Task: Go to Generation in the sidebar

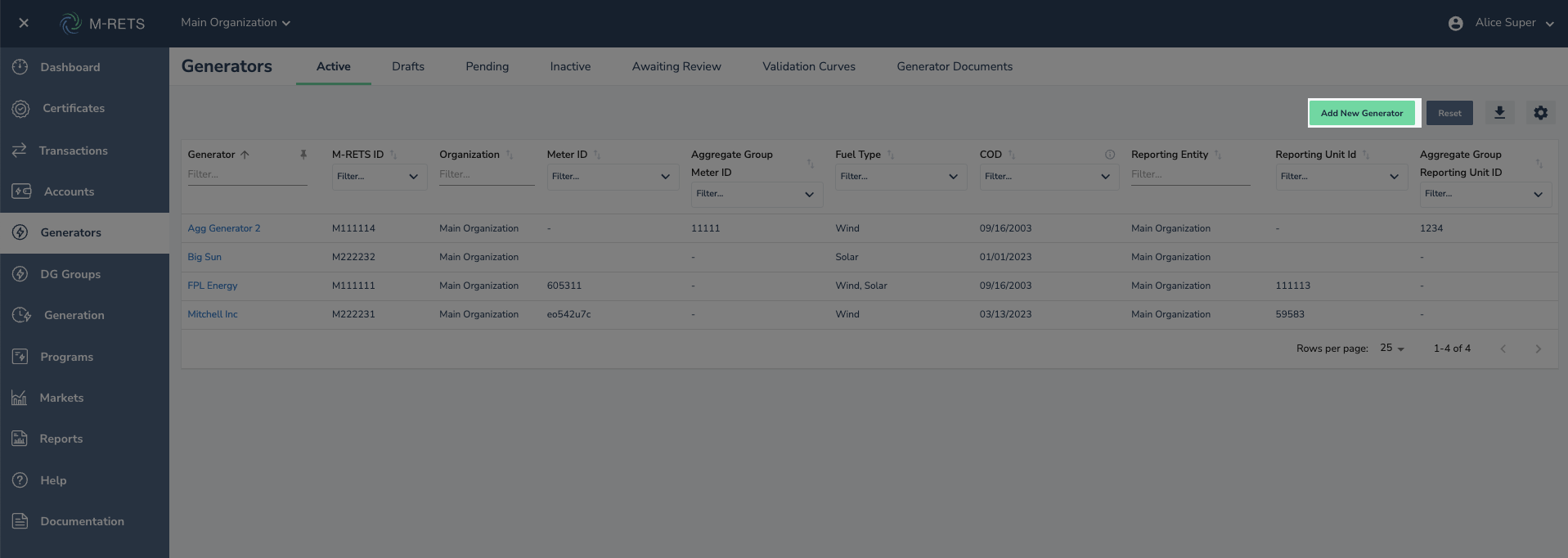Action: point(84,315)
